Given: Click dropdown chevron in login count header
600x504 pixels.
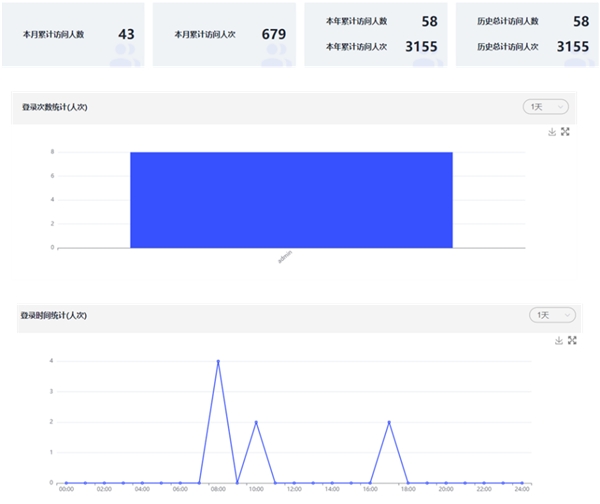Looking at the screenshot, I should tap(560, 107).
